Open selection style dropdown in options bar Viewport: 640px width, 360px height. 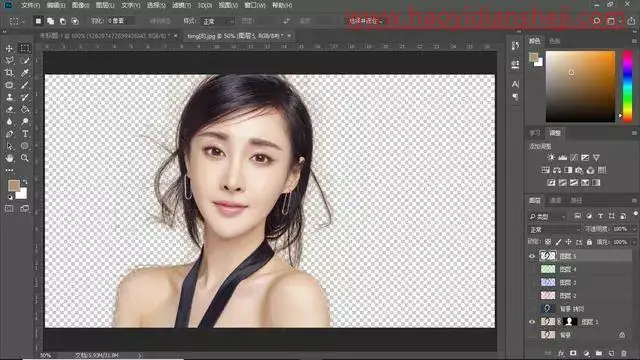(x=217, y=21)
